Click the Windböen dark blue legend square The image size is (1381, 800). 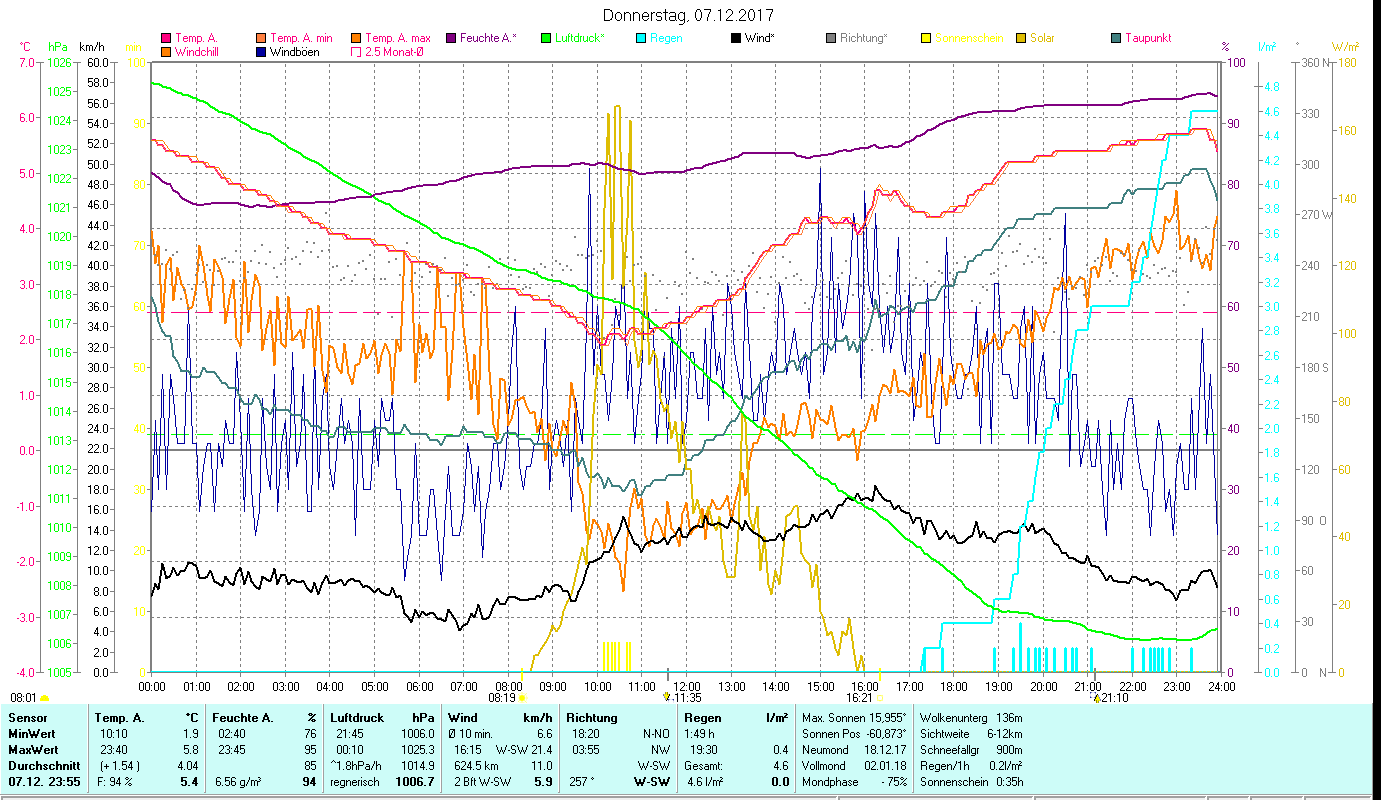pyautogui.click(x=260, y=51)
